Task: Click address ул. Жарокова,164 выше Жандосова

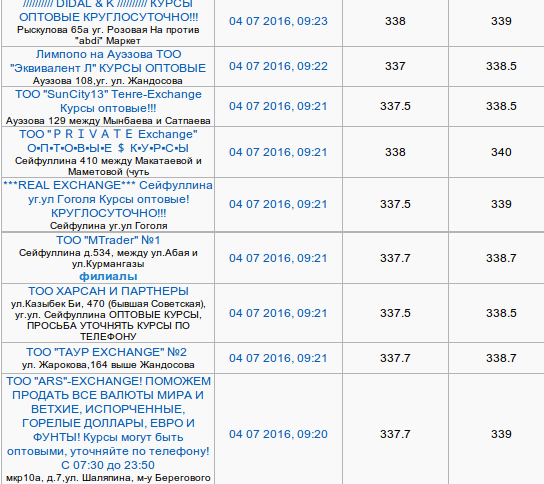Action: pyautogui.click(x=108, y=365)
